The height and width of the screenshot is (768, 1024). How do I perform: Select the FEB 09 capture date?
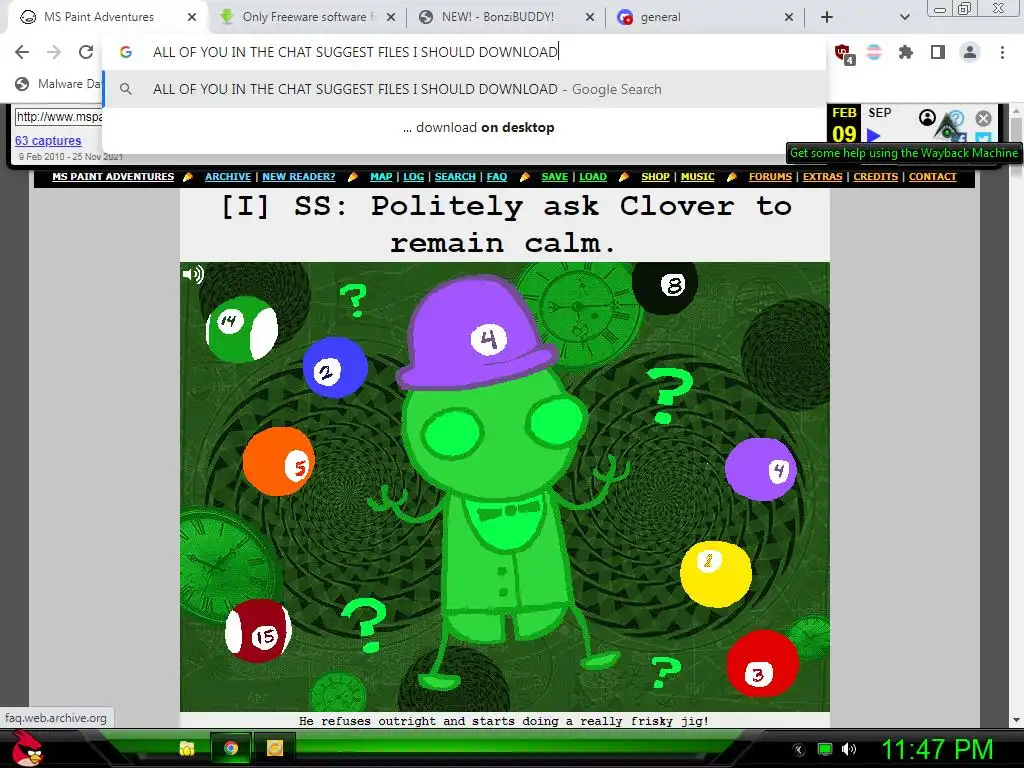(844, 124)
